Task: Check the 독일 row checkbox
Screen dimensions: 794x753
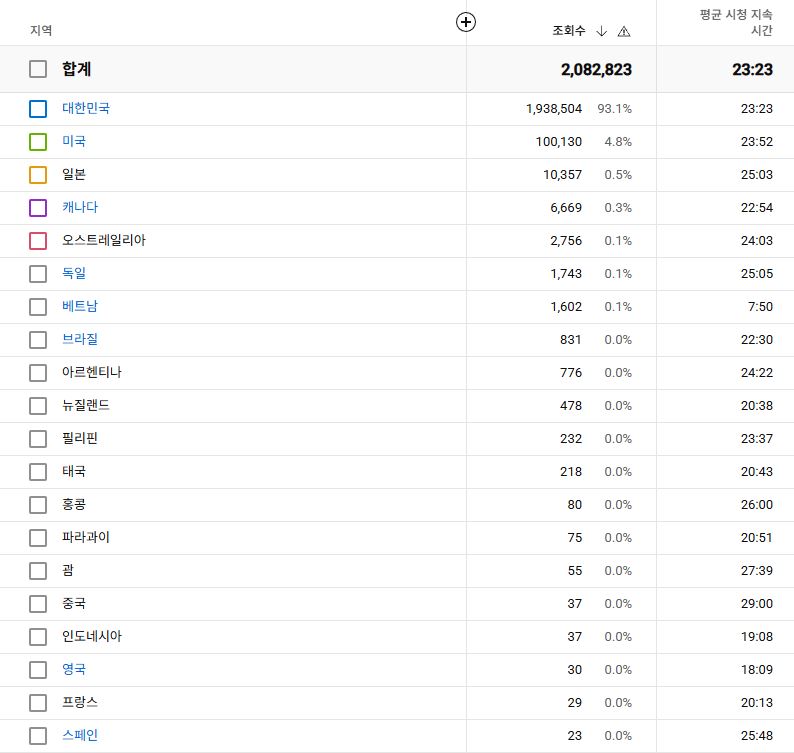Action: tap(38, 274)
